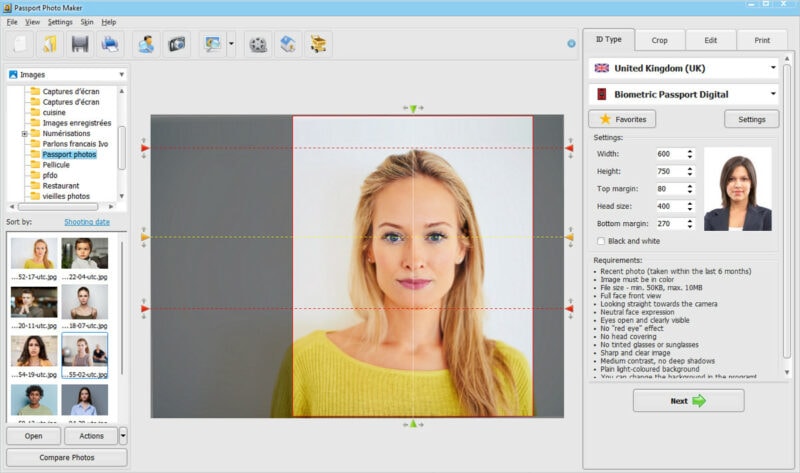Click the Height stepper arrows

pyautogui.click(x=690, y=171)
